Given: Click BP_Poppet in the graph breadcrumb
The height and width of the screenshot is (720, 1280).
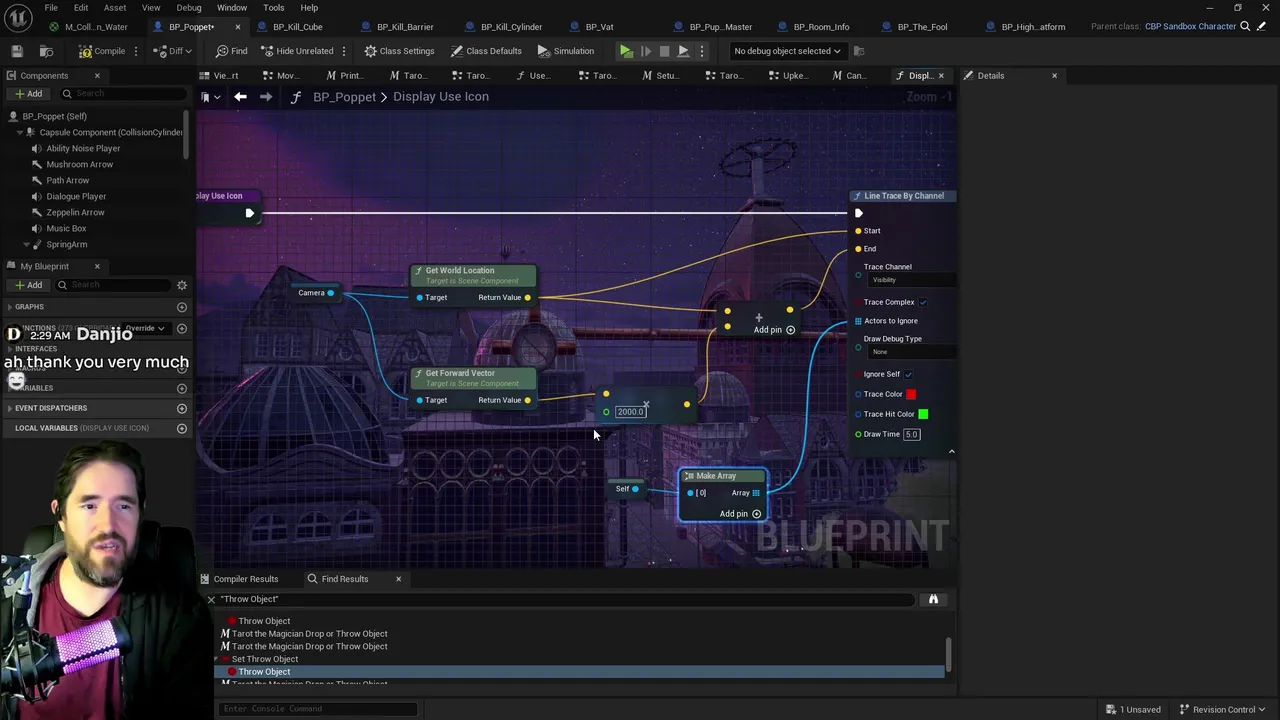Looking at the screenshot, I should [x=344, y=97].
